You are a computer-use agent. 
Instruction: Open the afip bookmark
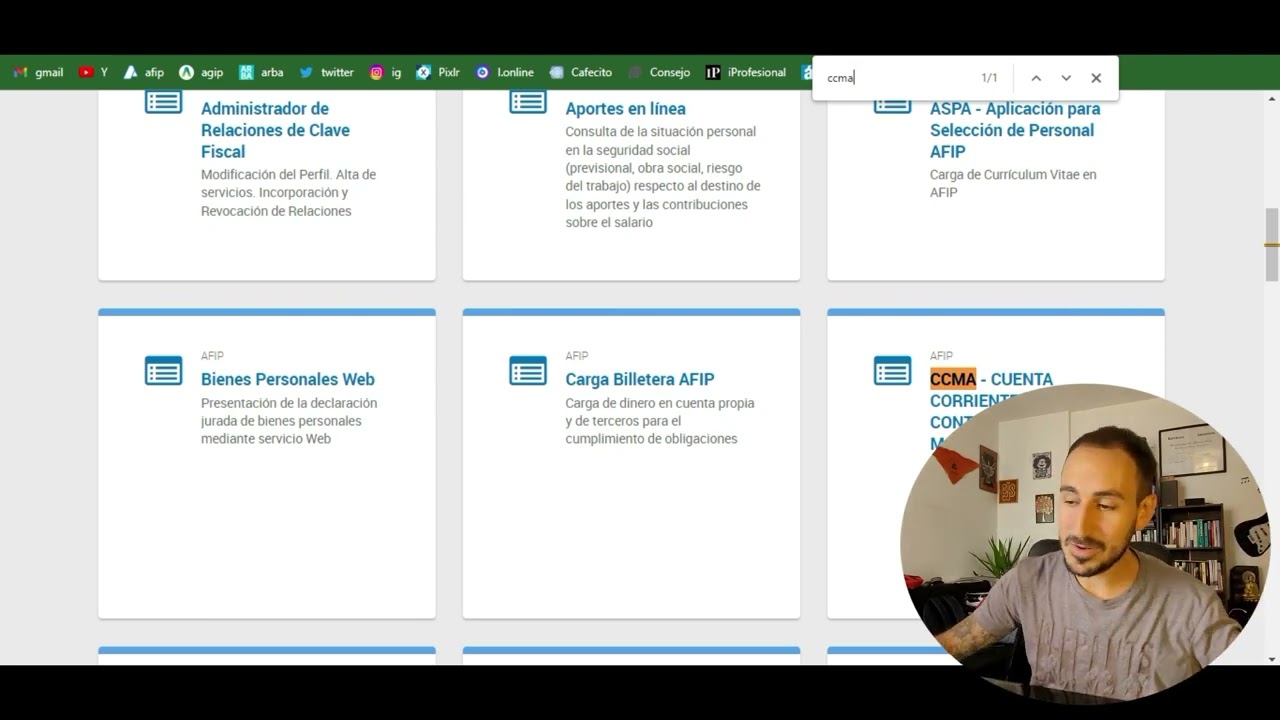pos(143,72)
